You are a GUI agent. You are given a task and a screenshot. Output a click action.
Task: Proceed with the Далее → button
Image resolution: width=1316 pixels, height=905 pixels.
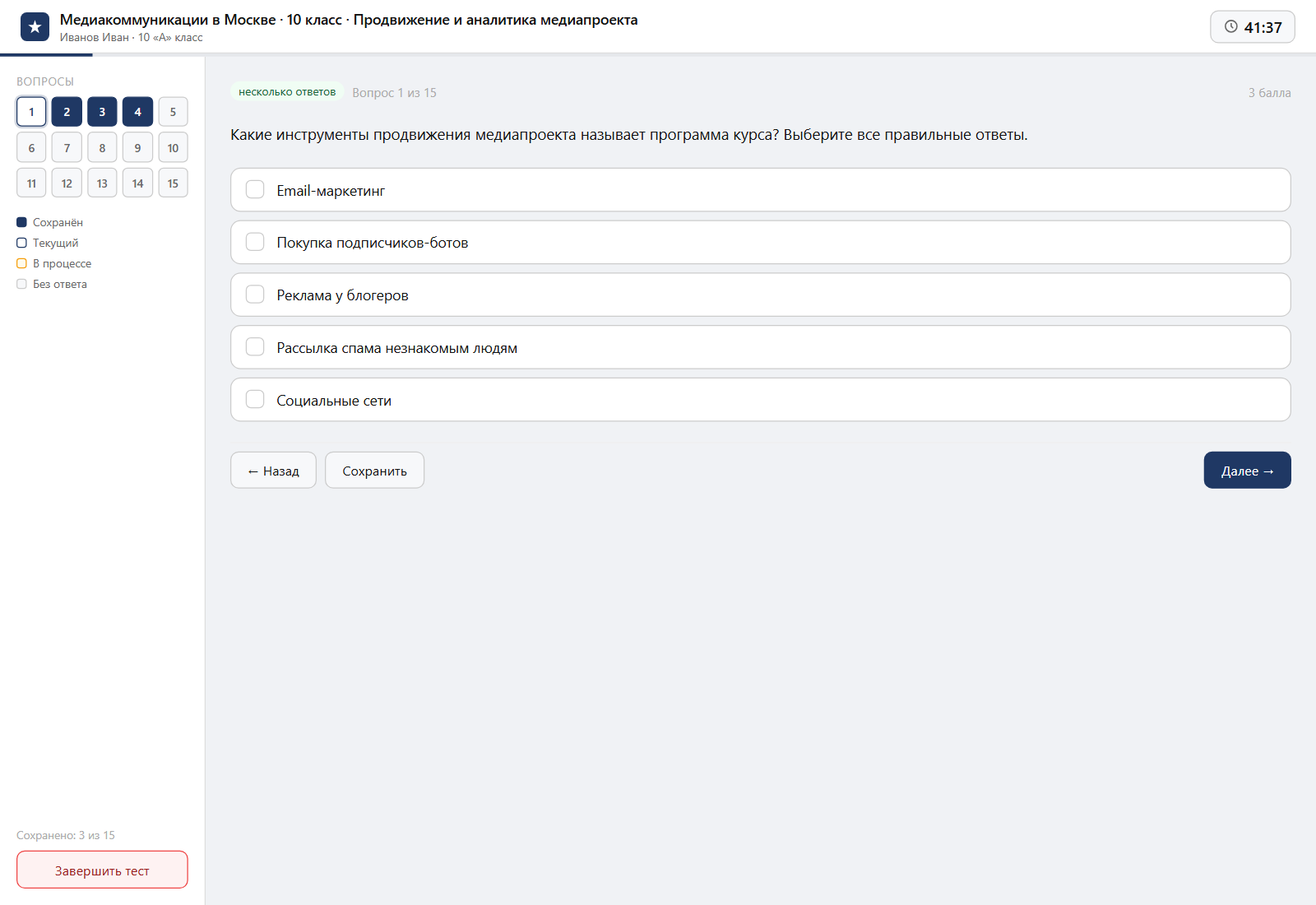tap(1247, 471)
